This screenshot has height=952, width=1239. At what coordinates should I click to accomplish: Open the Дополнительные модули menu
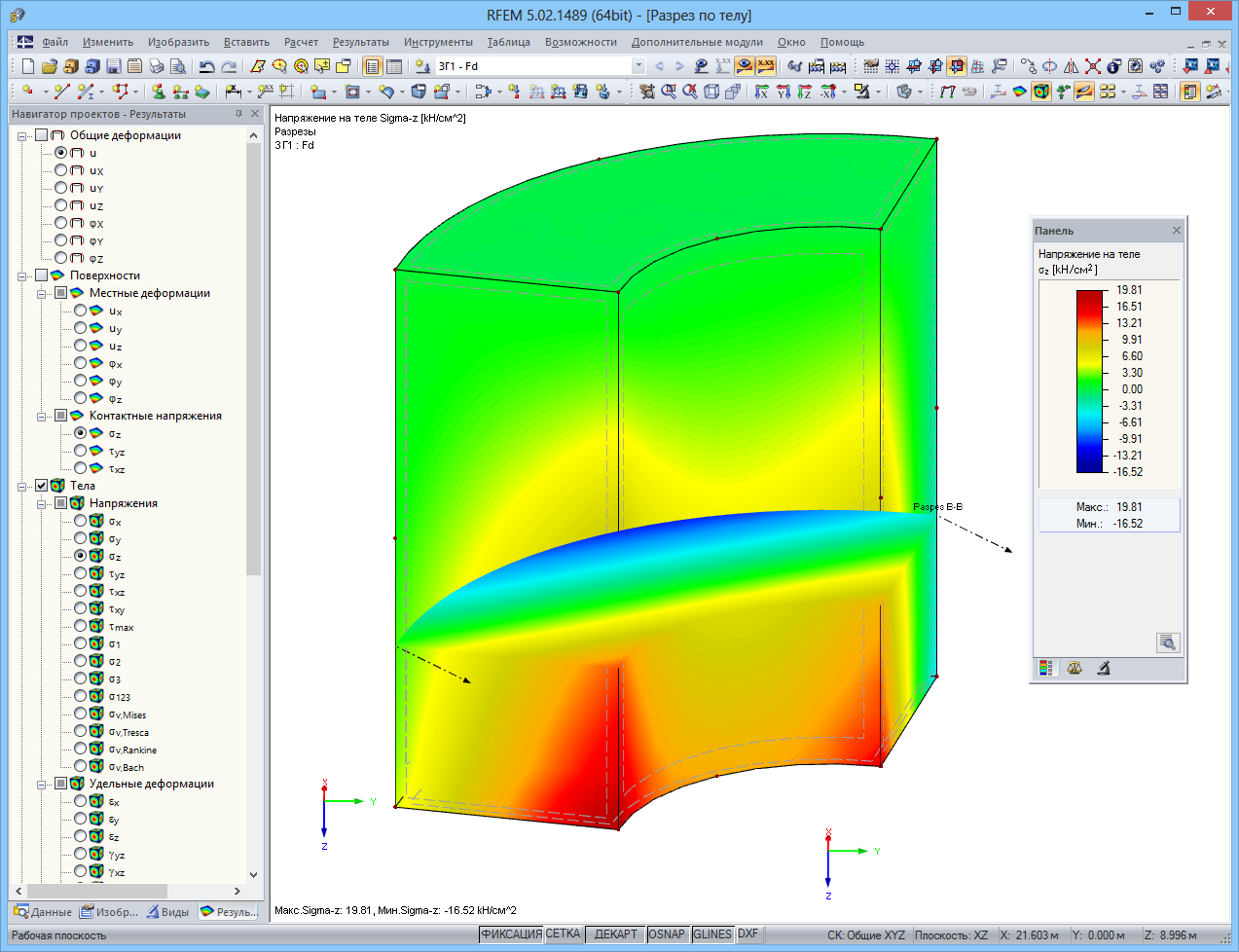pyautogui.click(x=697, y=42)
